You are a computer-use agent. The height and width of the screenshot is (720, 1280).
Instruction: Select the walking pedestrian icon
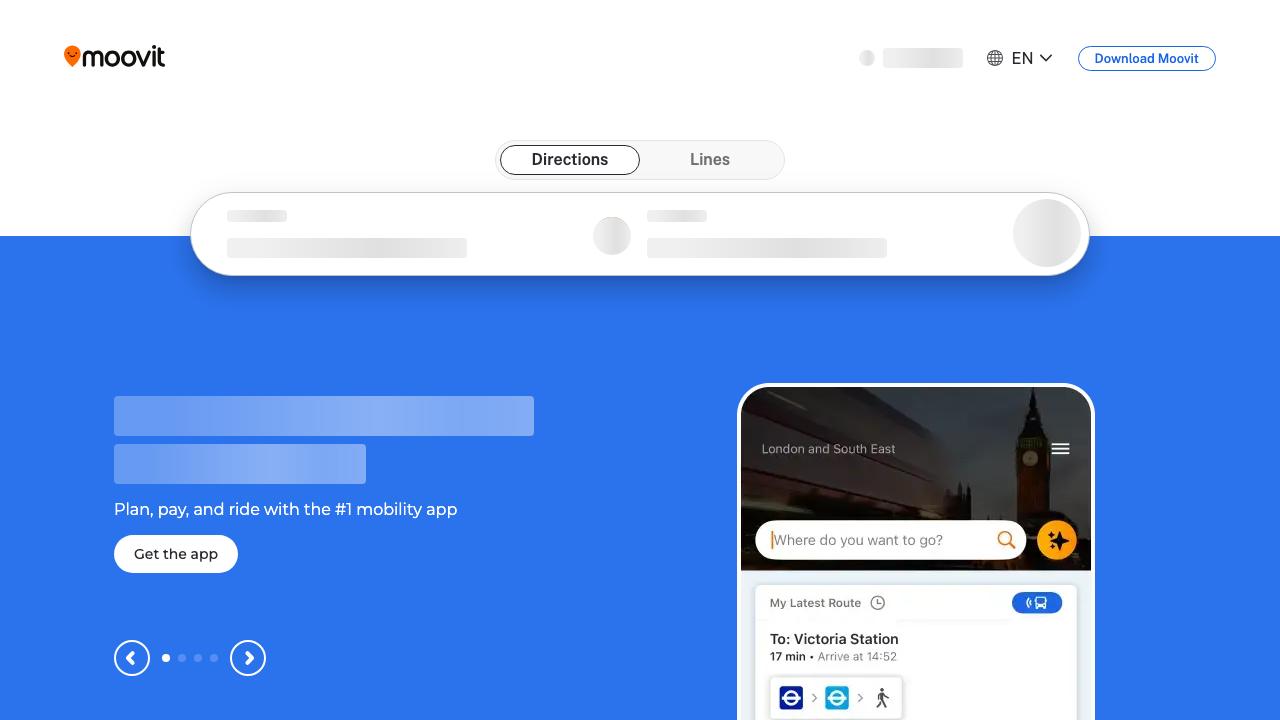(x=882, y=698)
